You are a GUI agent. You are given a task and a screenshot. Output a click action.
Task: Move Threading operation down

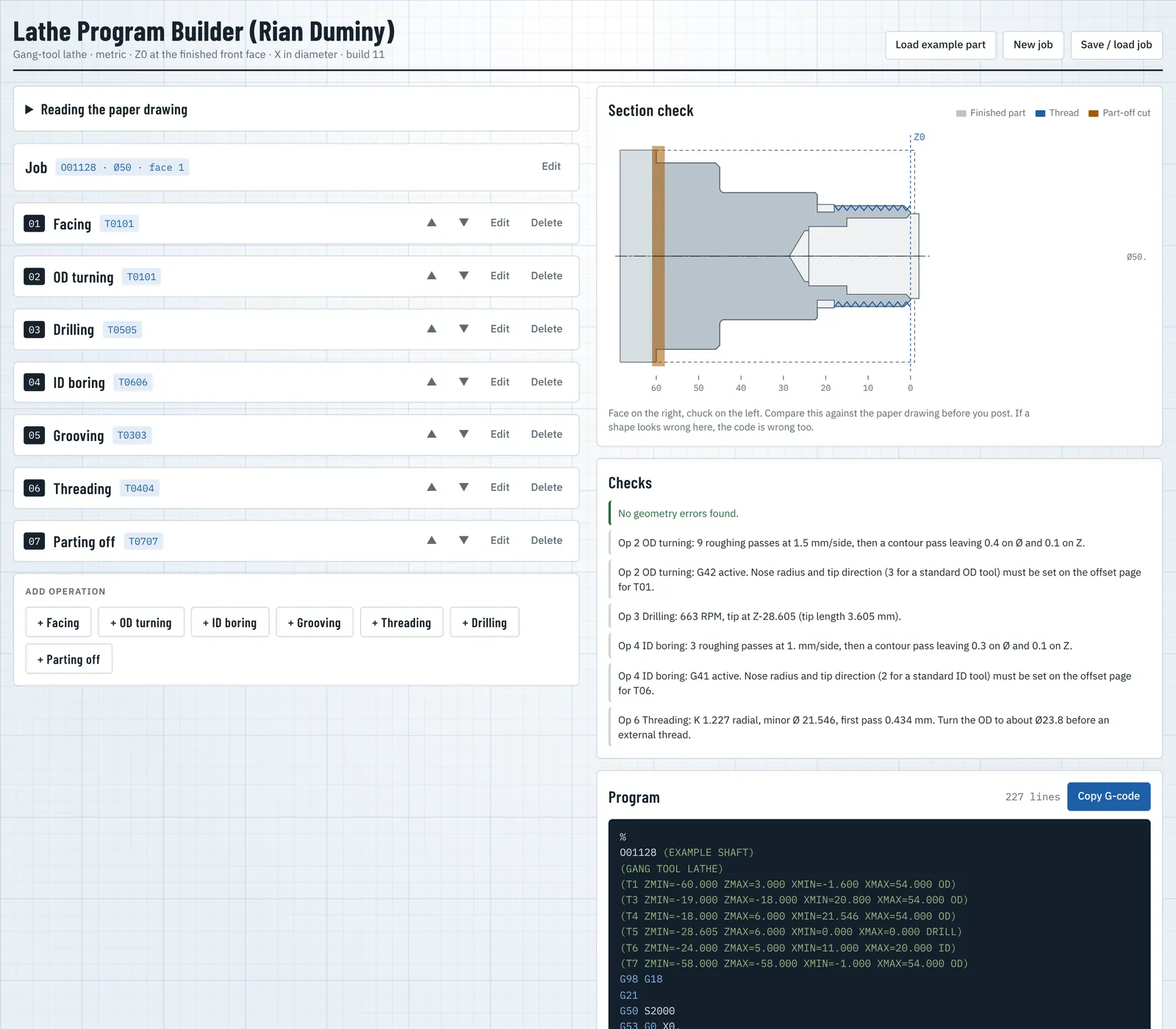pos(464,487)
